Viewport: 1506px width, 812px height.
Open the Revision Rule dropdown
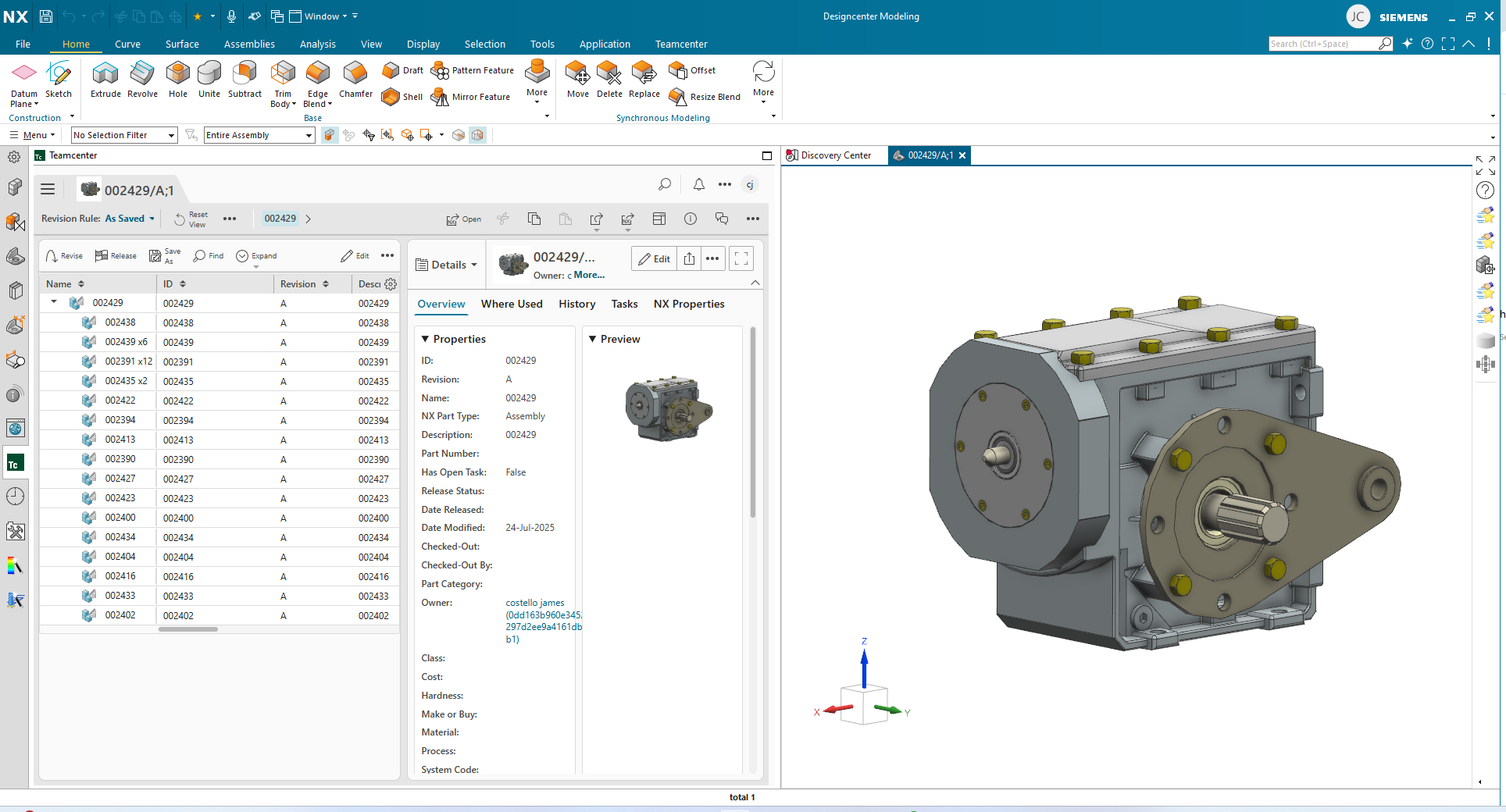click(129, 219)
